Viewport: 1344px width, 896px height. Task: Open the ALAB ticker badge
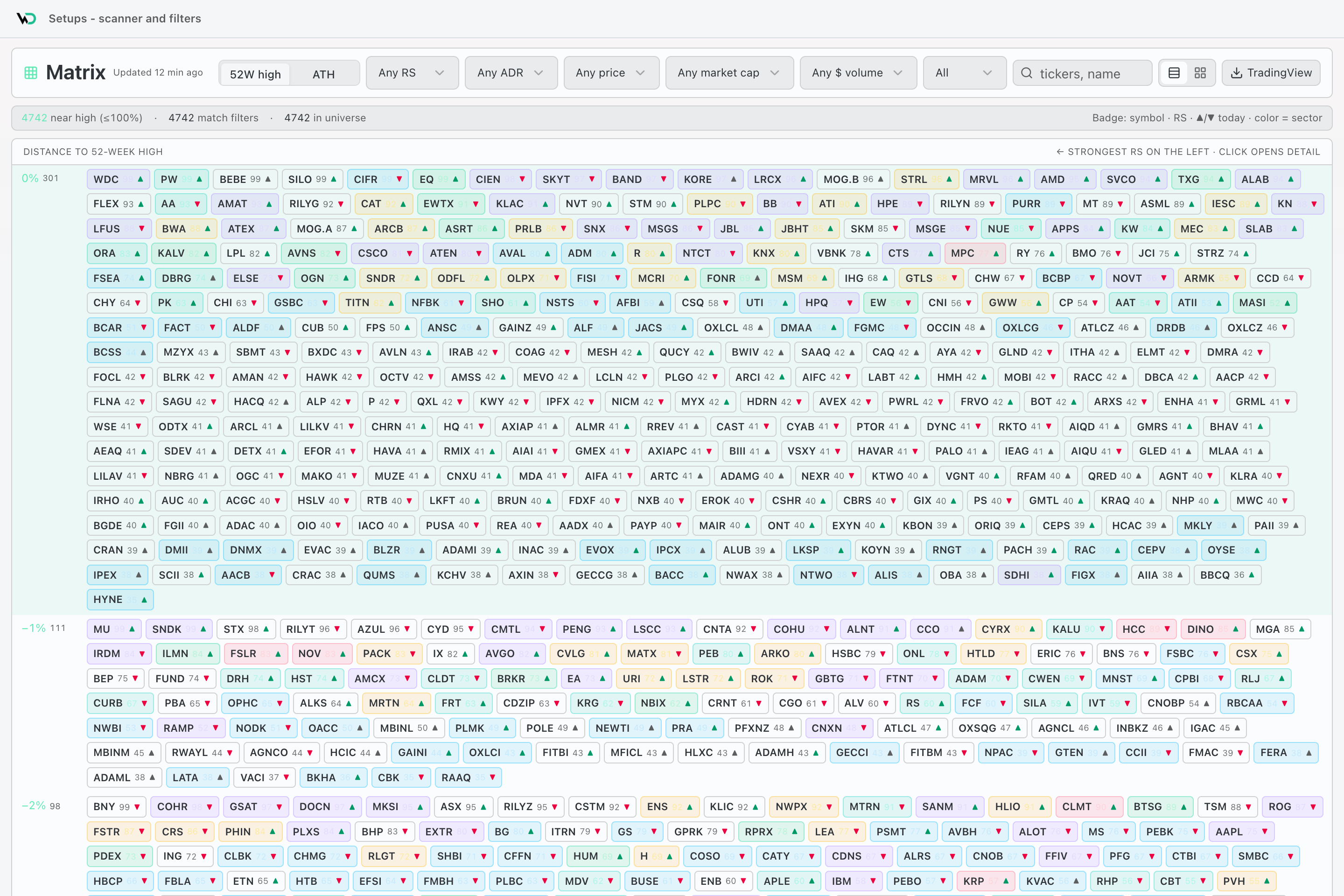[x=1267, y=179]
